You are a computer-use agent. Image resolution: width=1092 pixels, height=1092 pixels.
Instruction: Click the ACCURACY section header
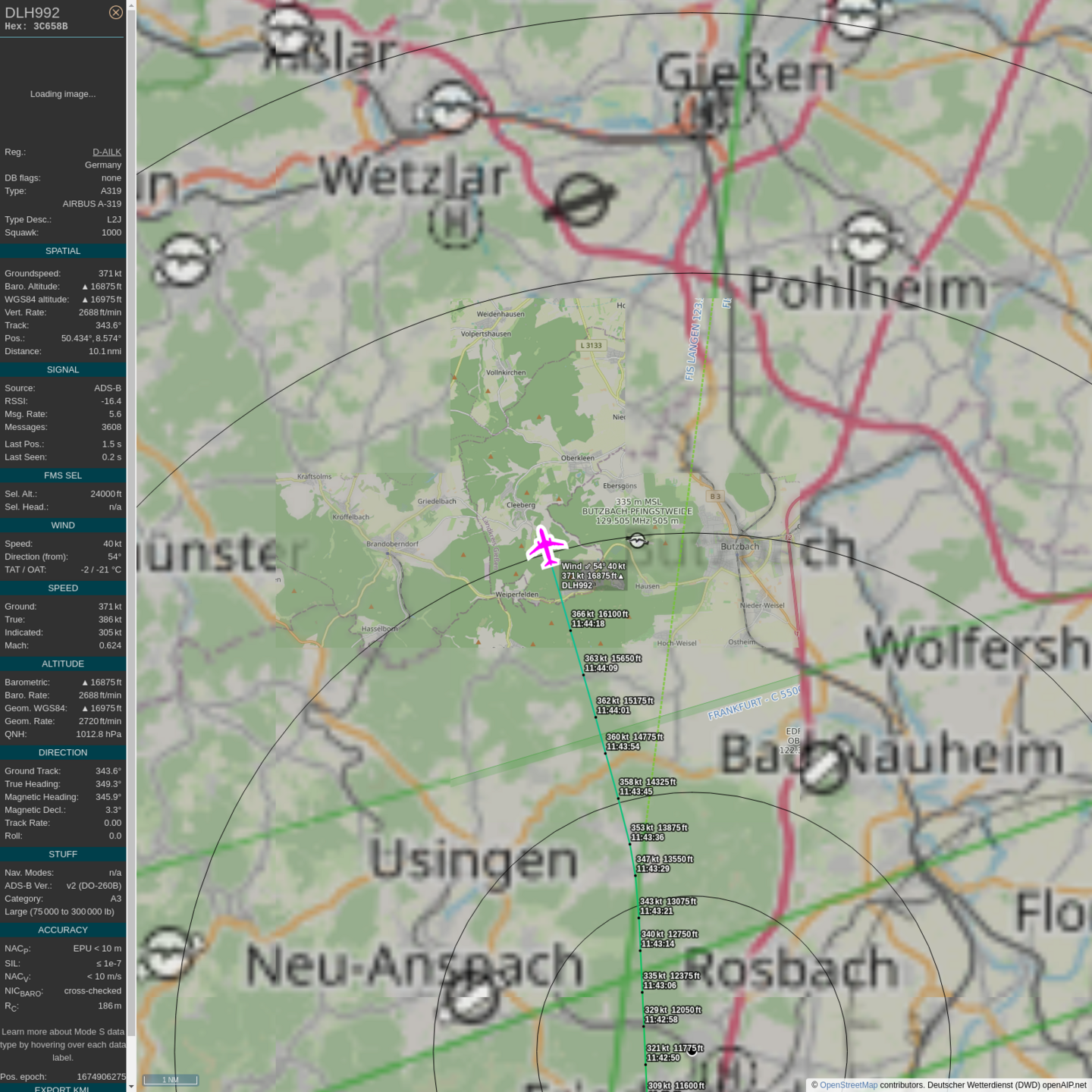63,930
